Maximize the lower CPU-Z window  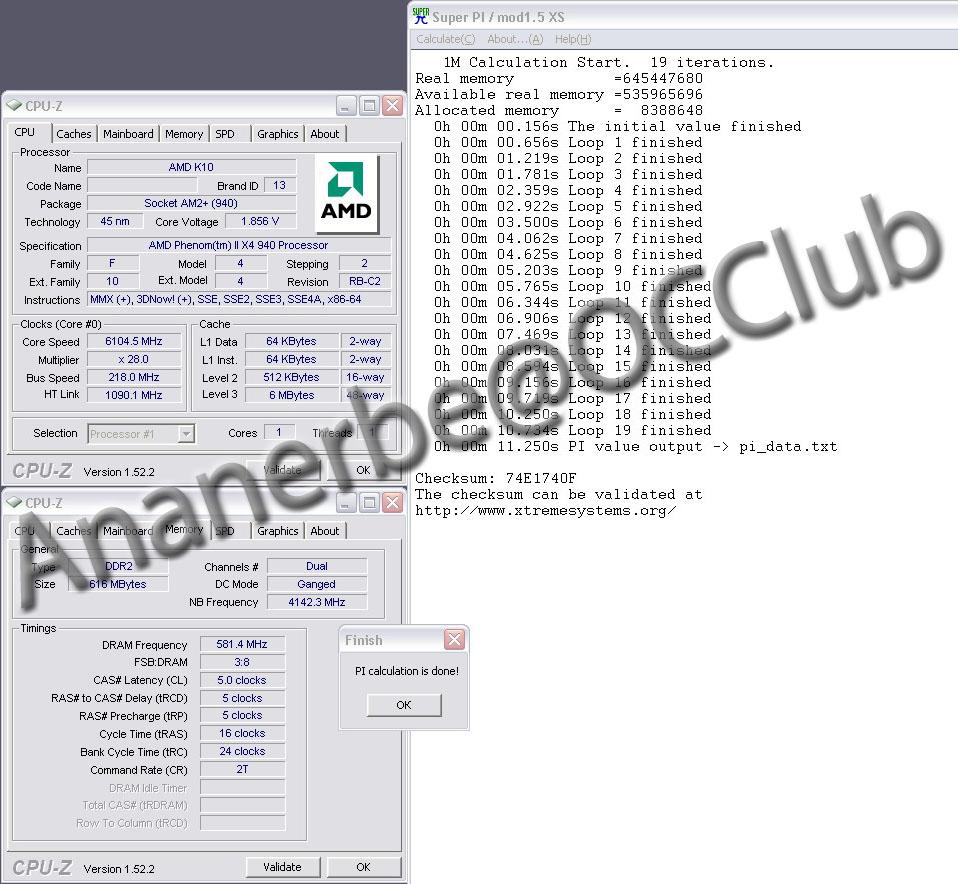[x=369, y=503]
